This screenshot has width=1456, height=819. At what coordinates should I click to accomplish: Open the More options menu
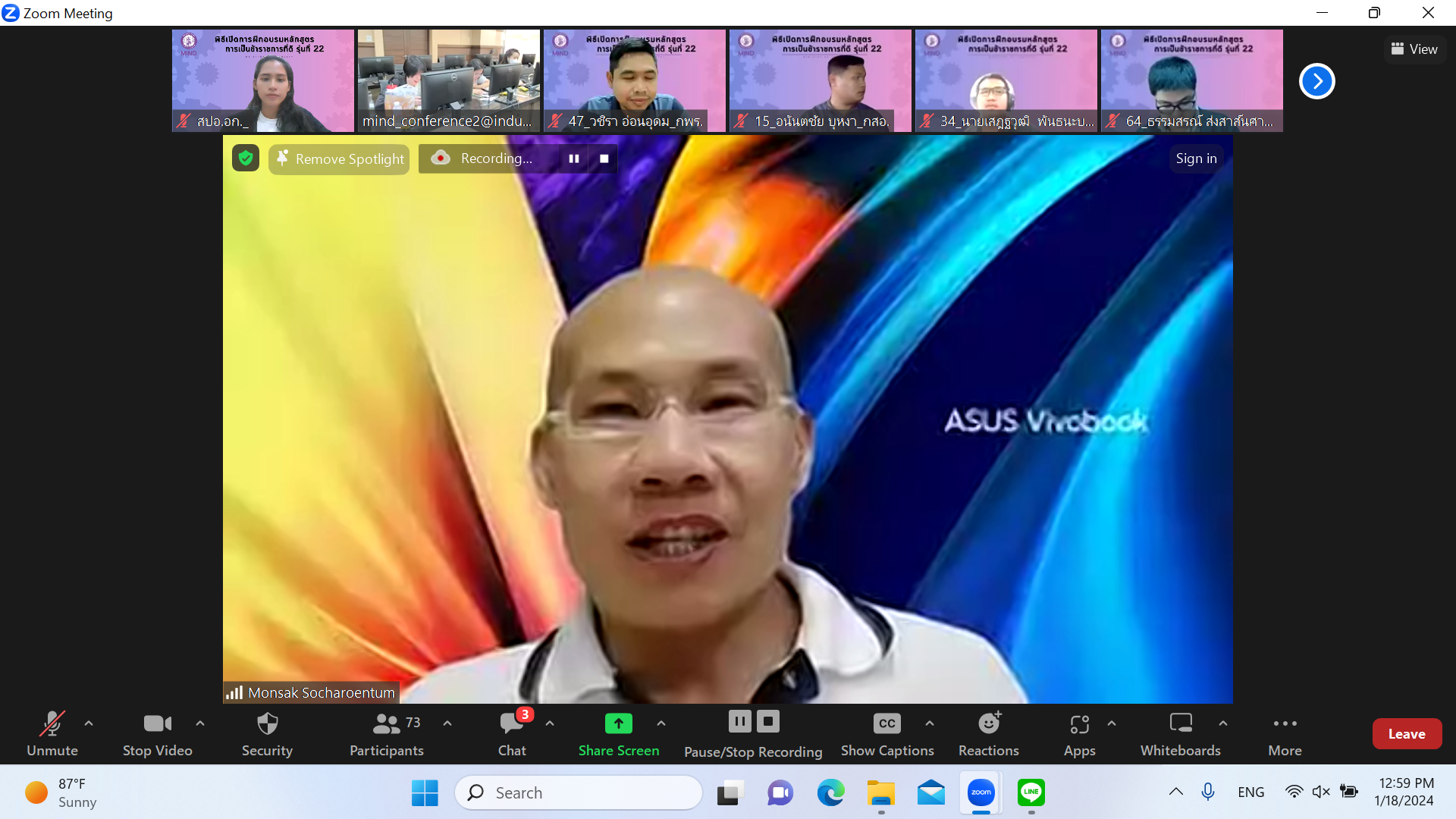pyautogui.click(x=1285, y=733)
